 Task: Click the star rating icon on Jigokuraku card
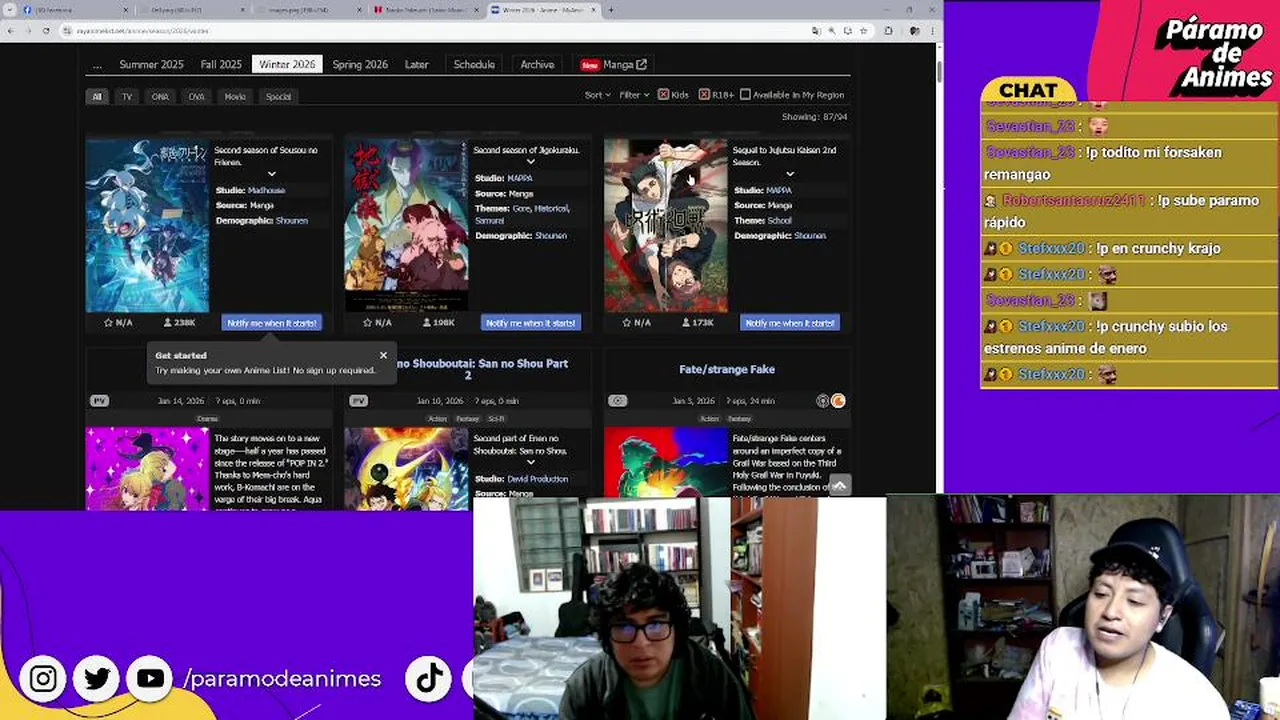367,323
